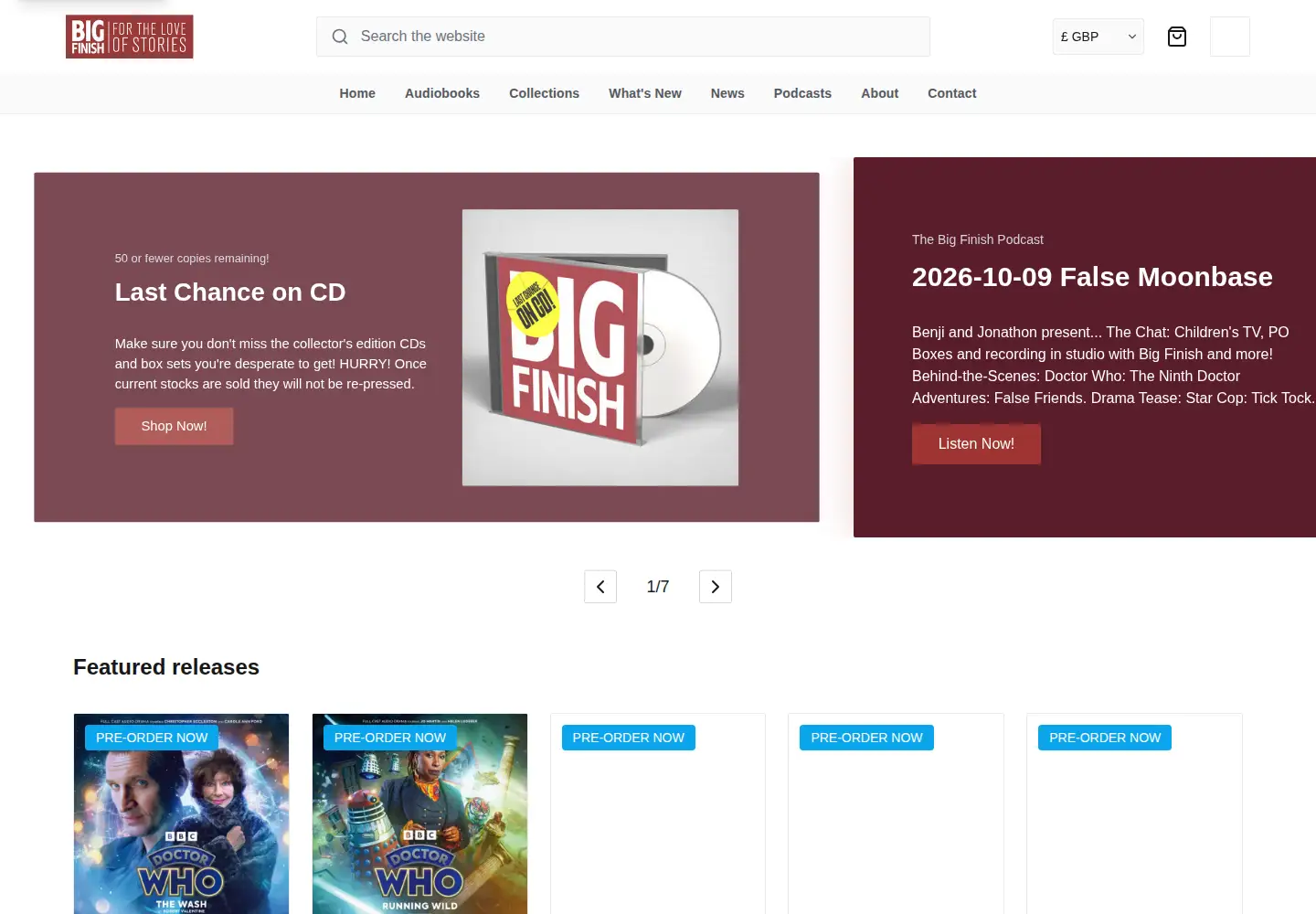The height and width of the screenshot is (914, 1316).
Task: Click the Last Chance on CD heading
Action: 230,292
